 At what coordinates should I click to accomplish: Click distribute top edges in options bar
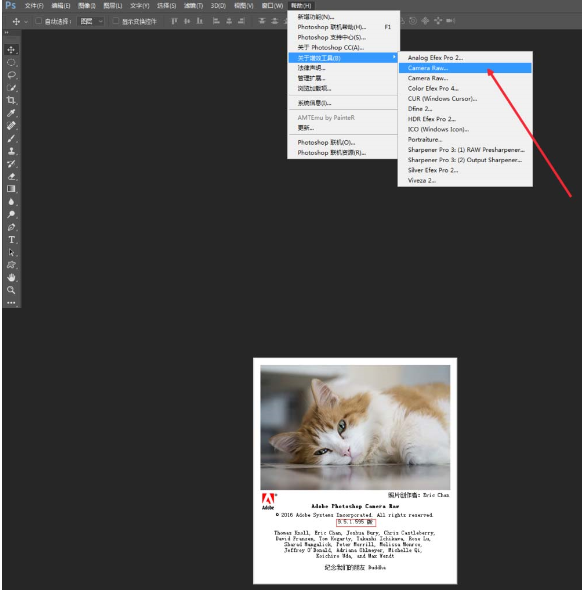262,21
